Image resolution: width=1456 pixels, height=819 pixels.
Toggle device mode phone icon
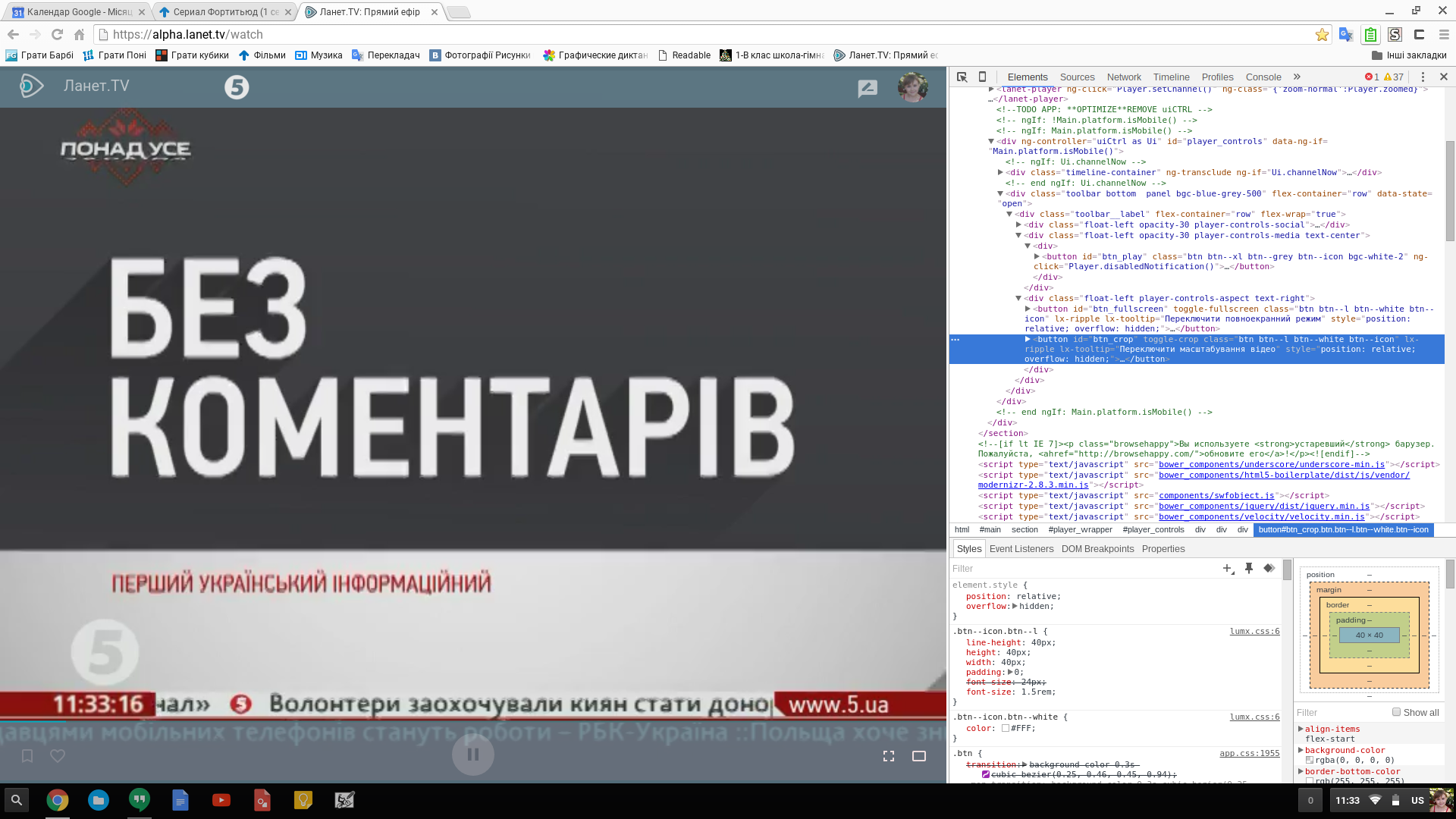(x=982, y=77)
